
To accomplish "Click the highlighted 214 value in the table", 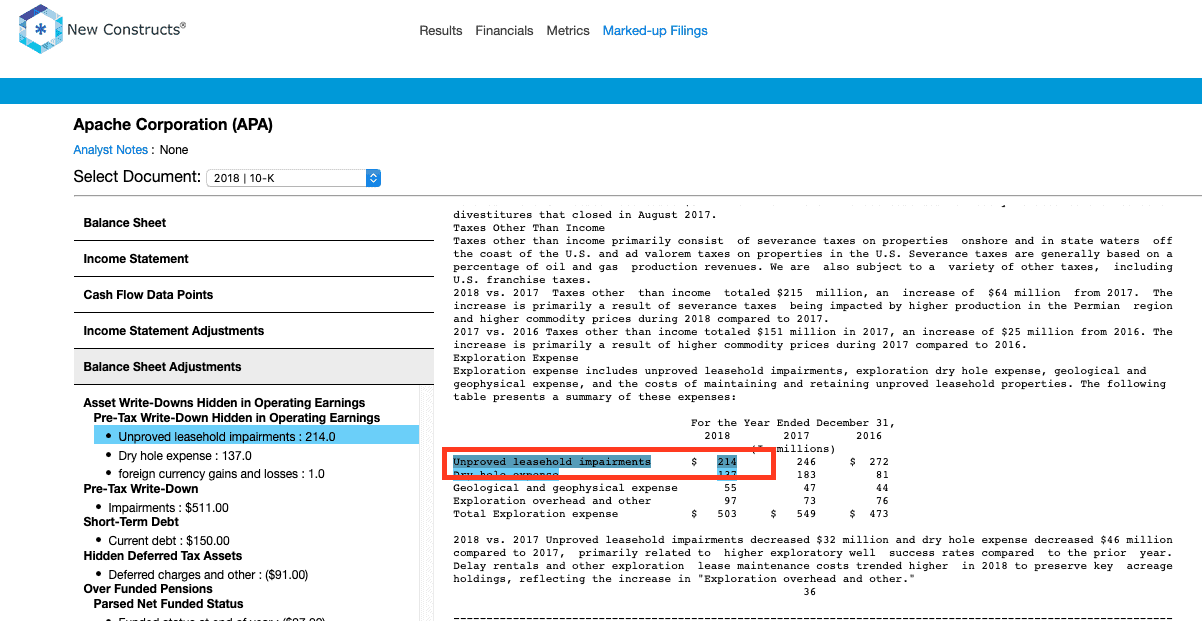I will point(727,462).
